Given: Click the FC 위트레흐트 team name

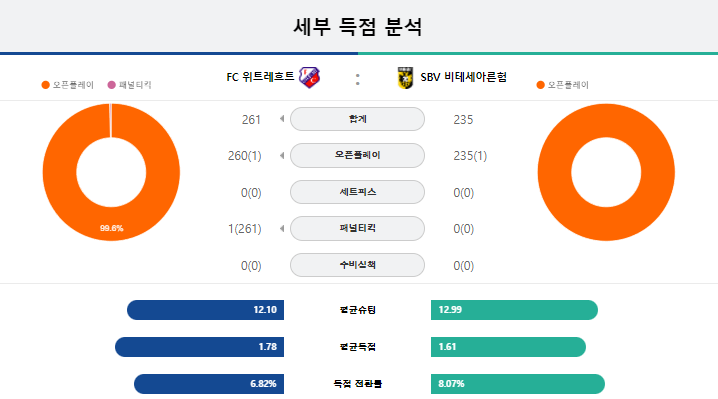Looking at the screenshot, I should pos(260,77).
